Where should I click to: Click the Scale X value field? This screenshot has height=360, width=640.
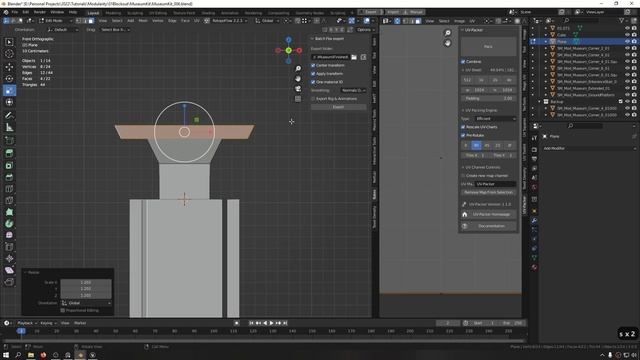pyautogui.click(x=86, y=282)
